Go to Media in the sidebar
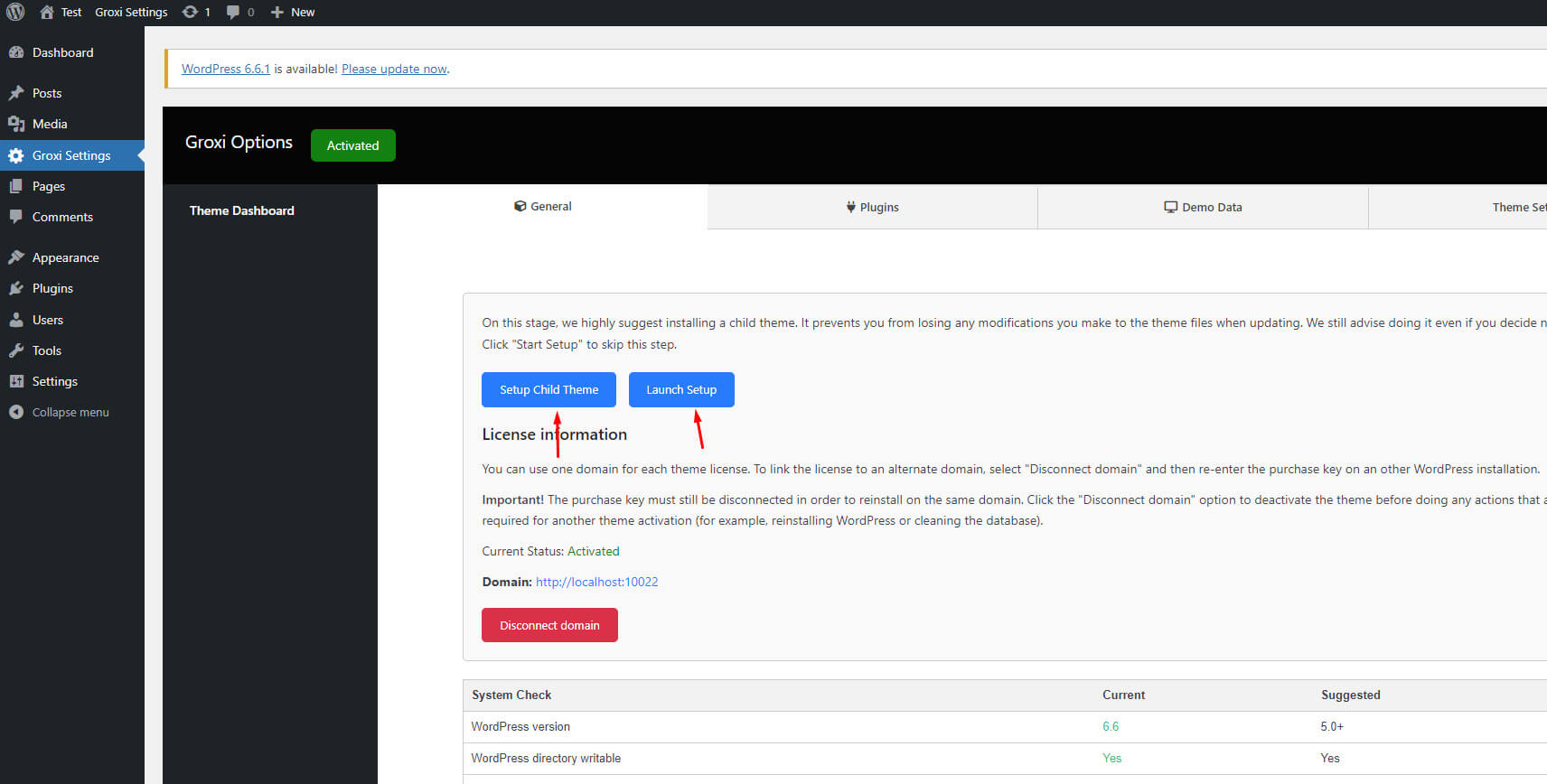1547x784 pixels. point(72,124)
